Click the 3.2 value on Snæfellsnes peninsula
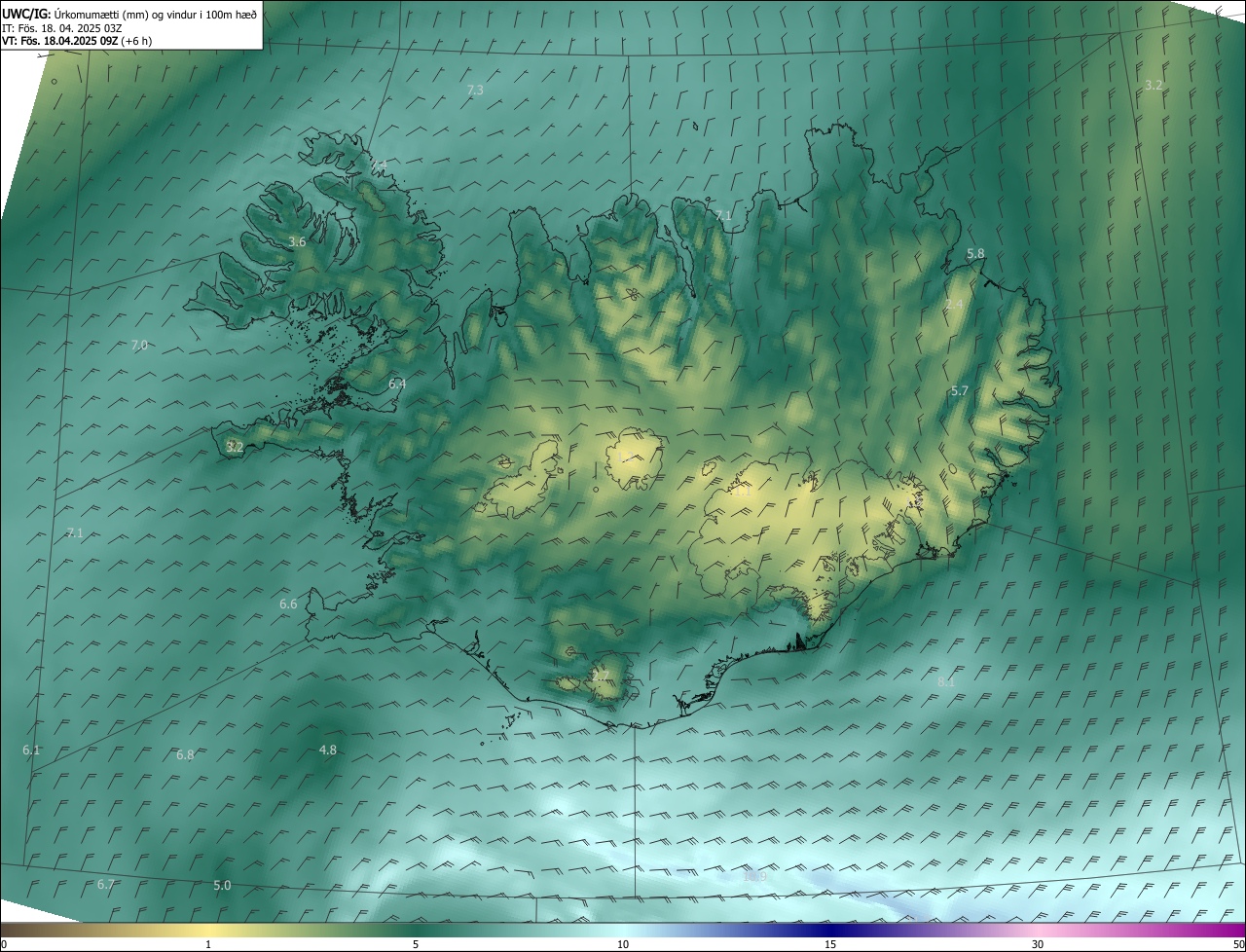This screenshot has width=1246, height=952. 235,447
